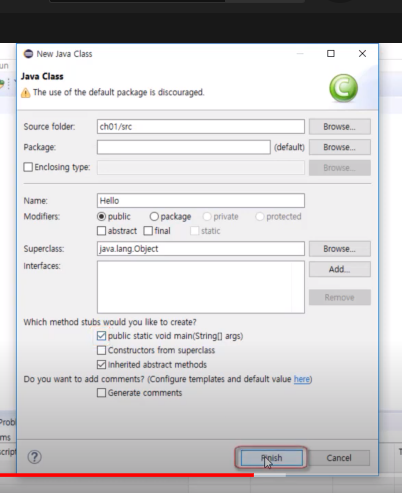Image resolution: width=402 pixels, height=493 pixels.
Task: Enable Constructors from superclass option
Action: 101,350
